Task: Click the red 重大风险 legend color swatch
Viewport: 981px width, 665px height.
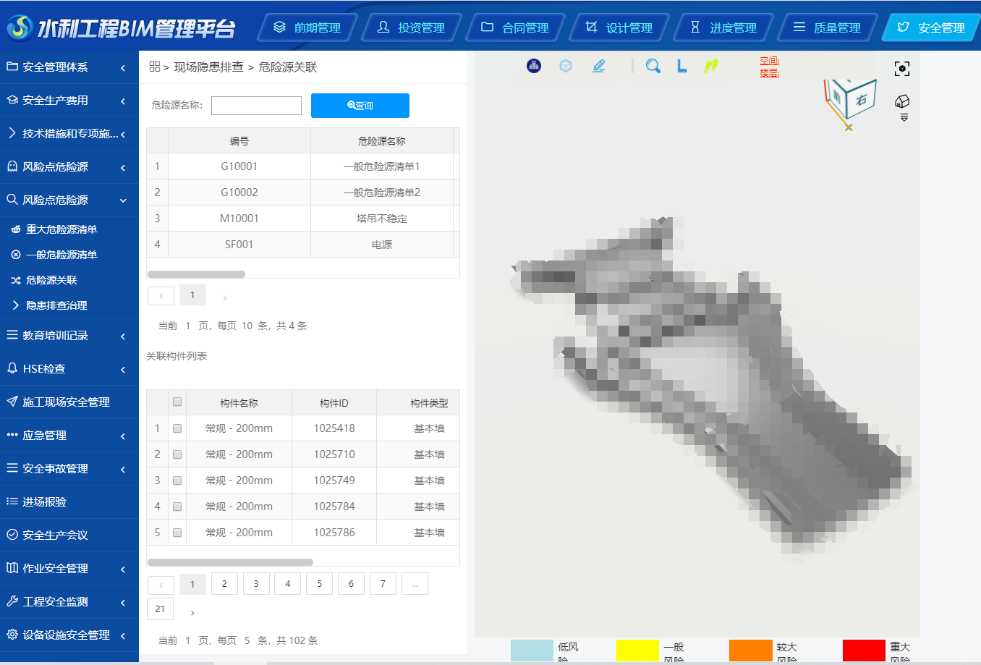Action: coord(863,651)
